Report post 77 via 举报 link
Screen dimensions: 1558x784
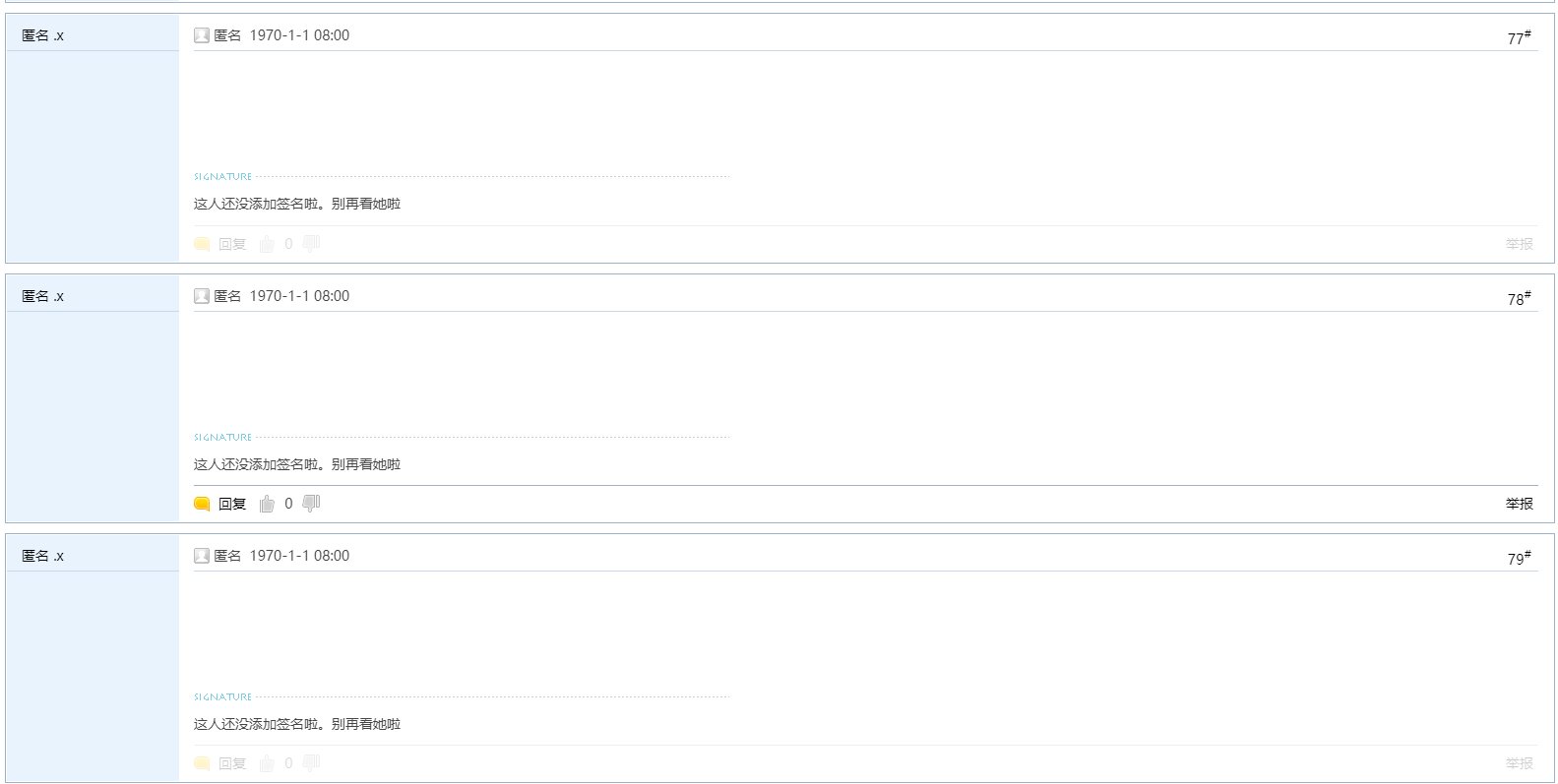pyautogui.click(x=1519, y=244)
